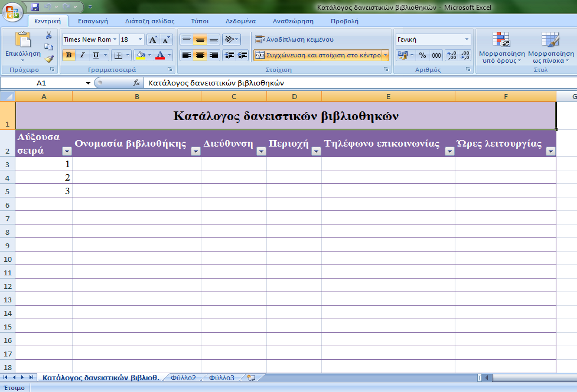Switch to Κεντρική ribbon tab
The width and height of the screenshot is (577, 392).
tap(48, 21)
